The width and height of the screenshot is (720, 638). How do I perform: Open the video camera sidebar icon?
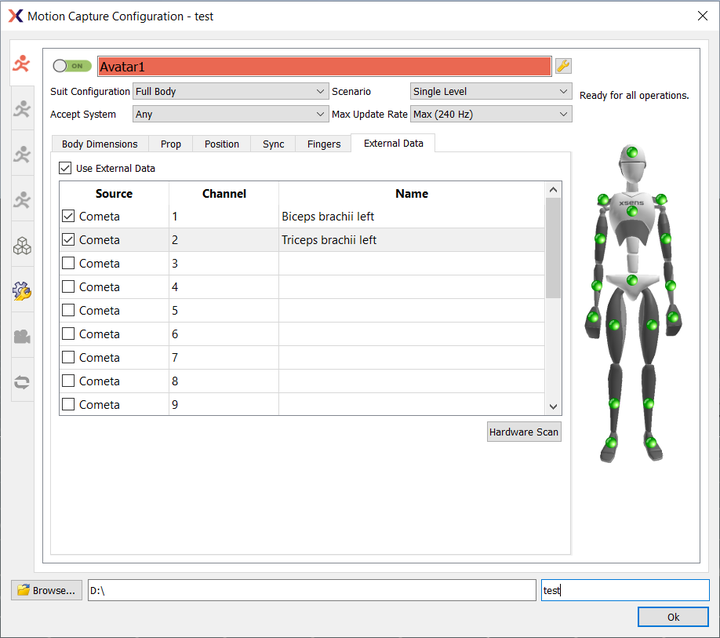(22, 337)
